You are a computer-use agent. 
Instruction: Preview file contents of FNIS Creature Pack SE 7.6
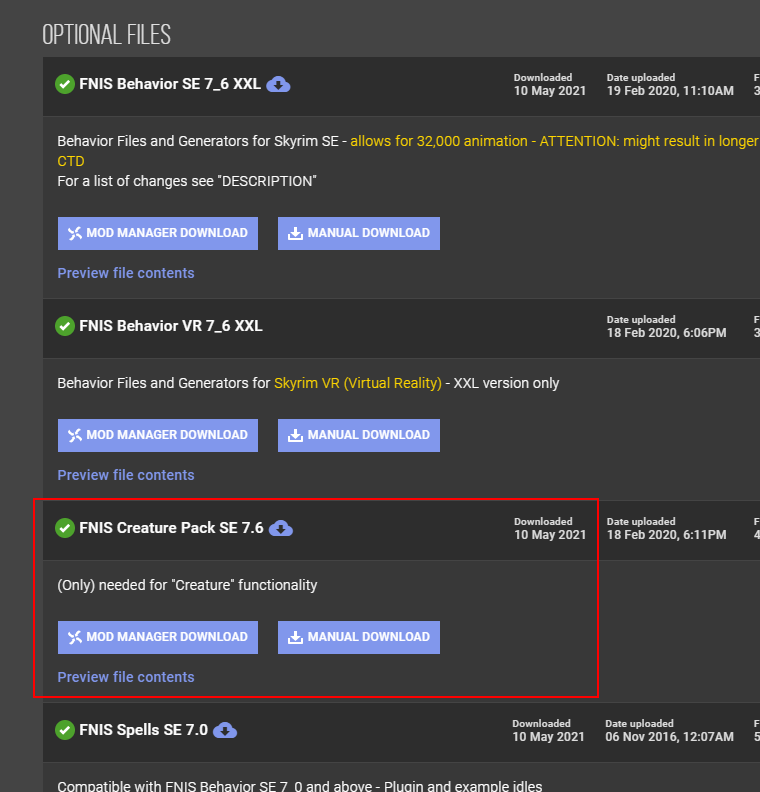click(126, 677)
